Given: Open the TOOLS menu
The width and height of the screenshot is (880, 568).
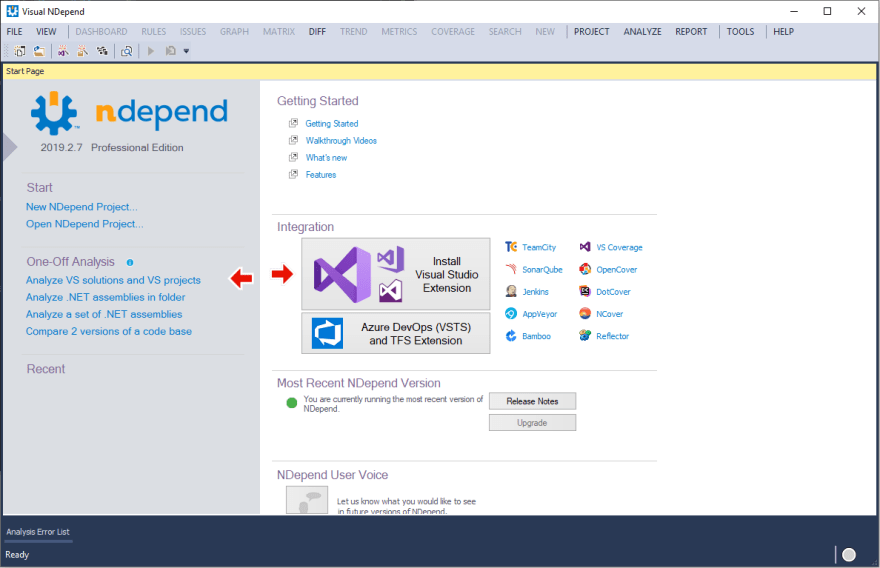Looking at the screenshot, I should (740, 31).
